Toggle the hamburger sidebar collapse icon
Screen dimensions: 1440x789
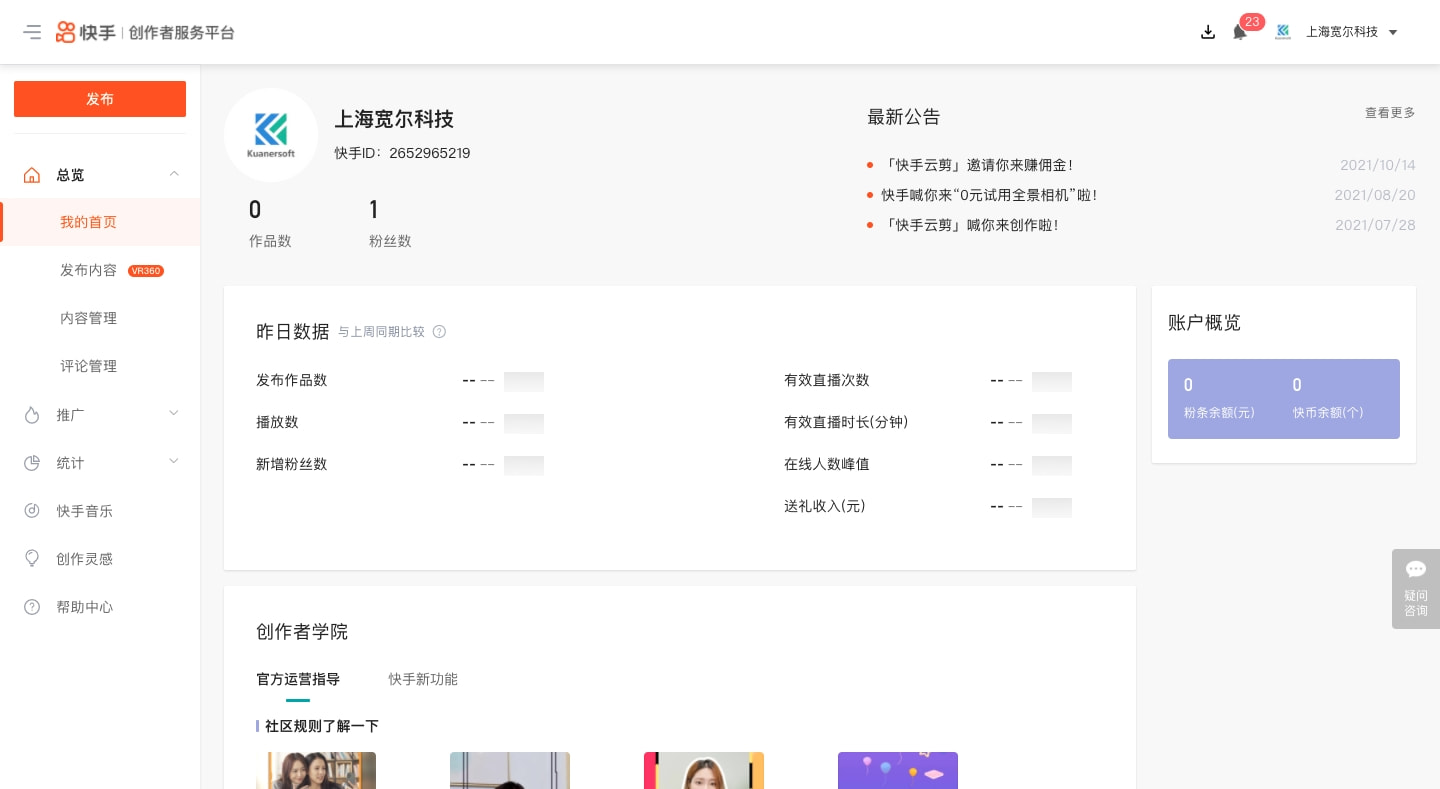[x=32, y=32]
